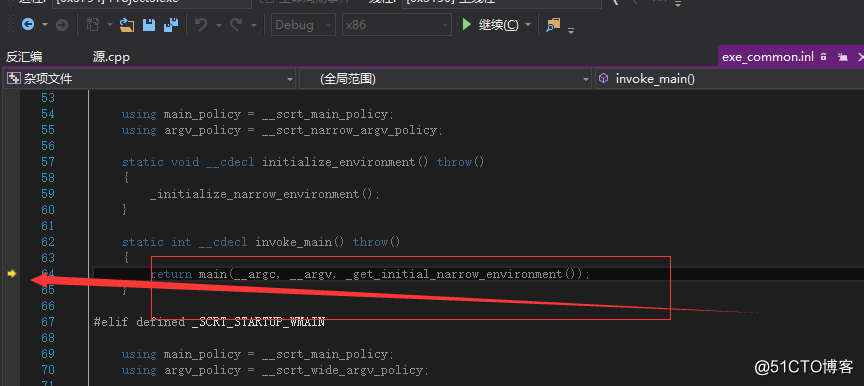Open the Debug configuration combo box
864x386 pixels.
coord(303,25)
